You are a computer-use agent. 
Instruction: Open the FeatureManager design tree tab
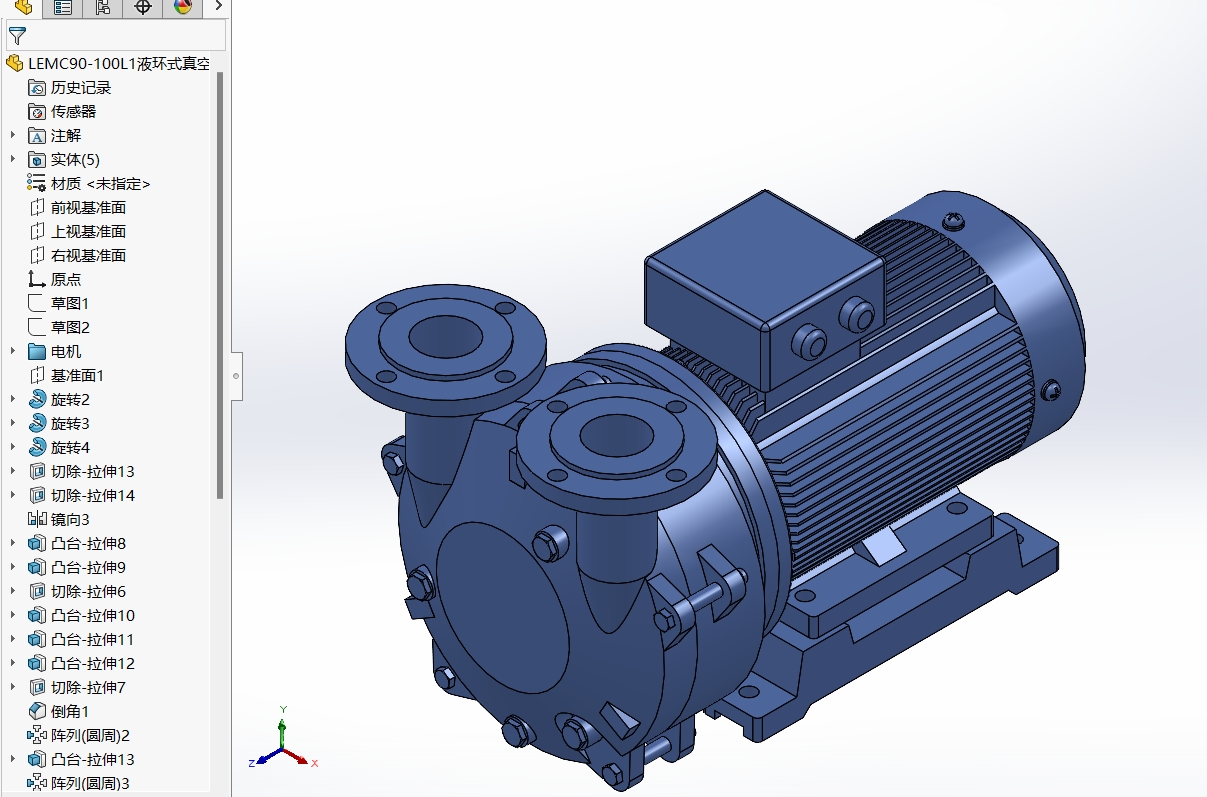(x=22, y=8)
